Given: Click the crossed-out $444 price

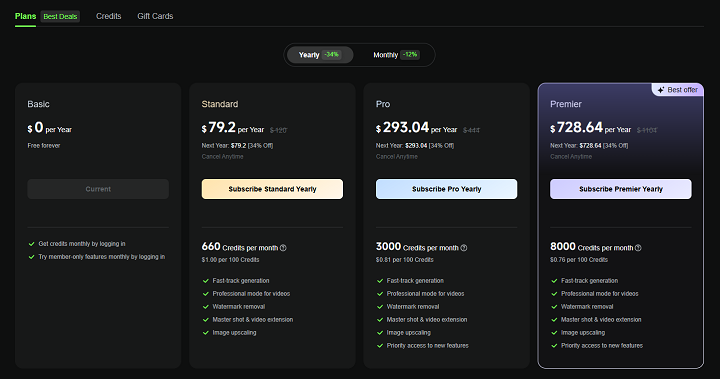Looking at the screenshot, I should point(471,130).
